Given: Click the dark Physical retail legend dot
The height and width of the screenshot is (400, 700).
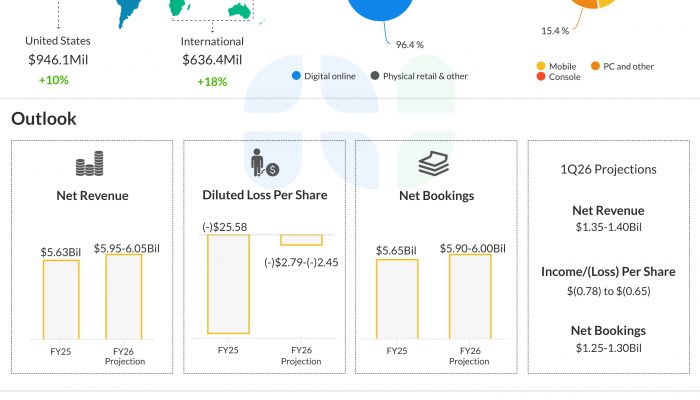Looking at the screenshot, I should [x=374, y=76].
